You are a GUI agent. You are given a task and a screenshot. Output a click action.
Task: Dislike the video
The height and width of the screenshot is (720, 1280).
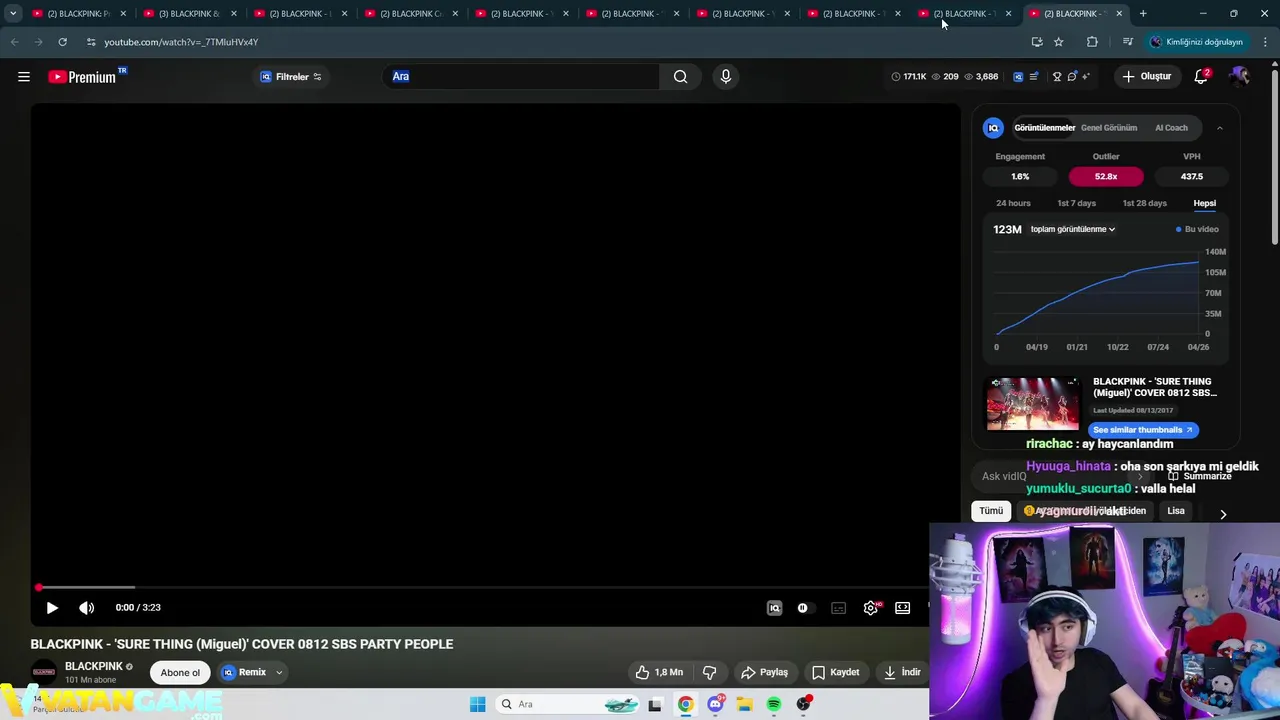coord(709,672)
